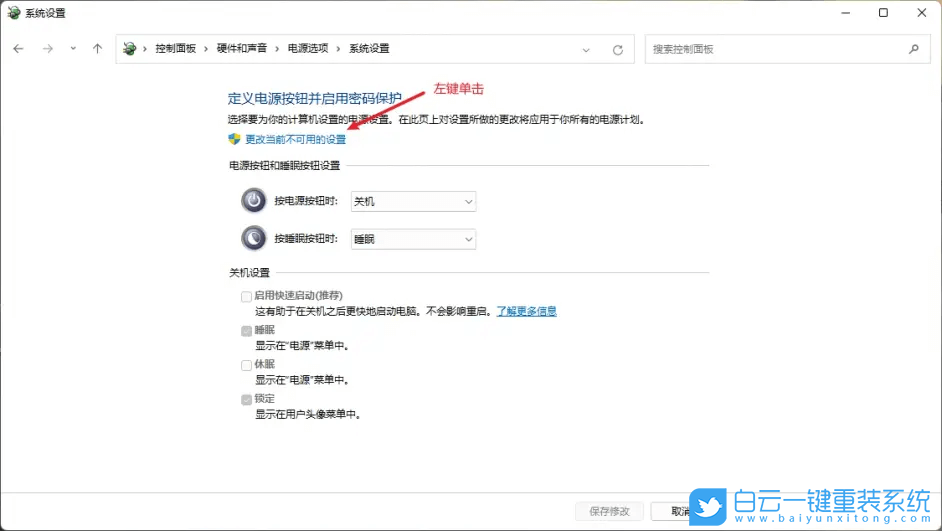Open the power button action dropdown
The height and width of the screenshot is (531, 942).
coord(413,202)
